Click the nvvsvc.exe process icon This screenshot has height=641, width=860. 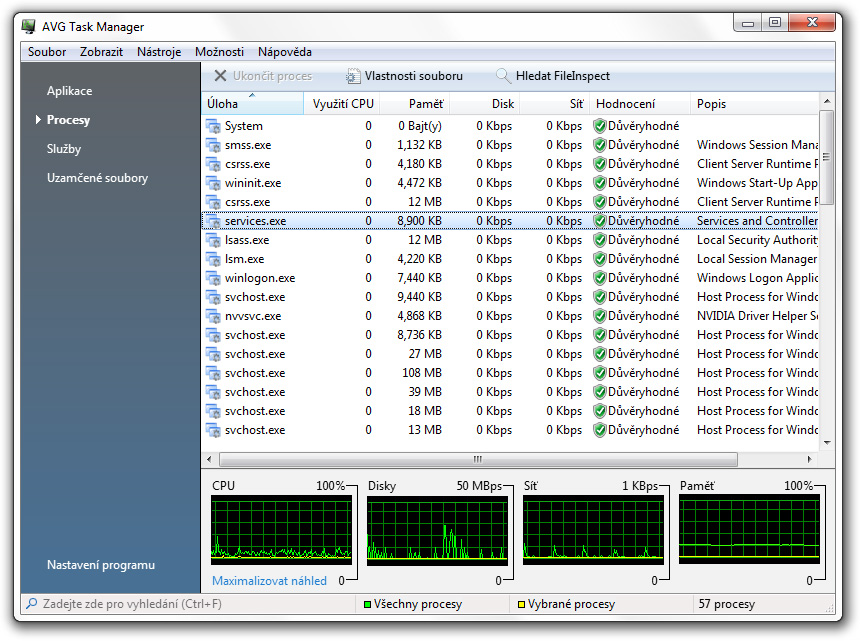pyautogui.click(x=213, y=316)
